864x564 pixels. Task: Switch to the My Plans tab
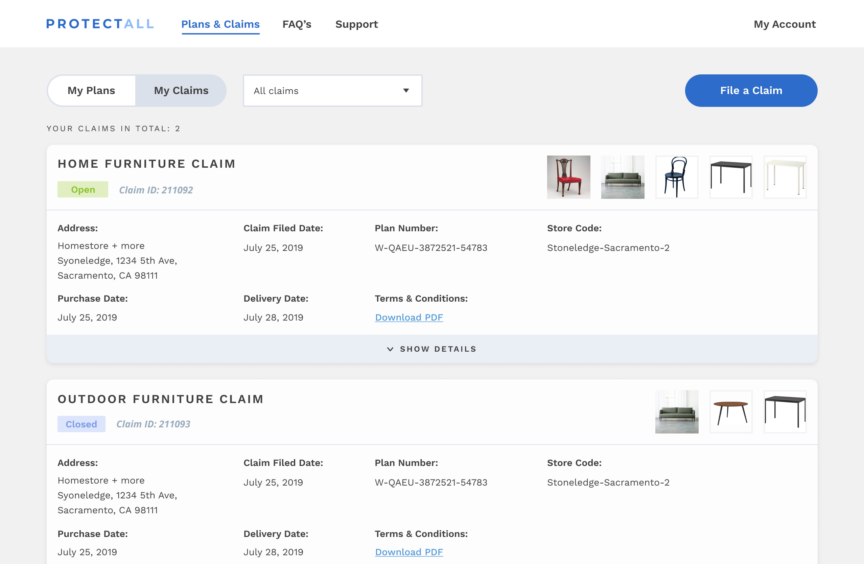tap(91, 90)
